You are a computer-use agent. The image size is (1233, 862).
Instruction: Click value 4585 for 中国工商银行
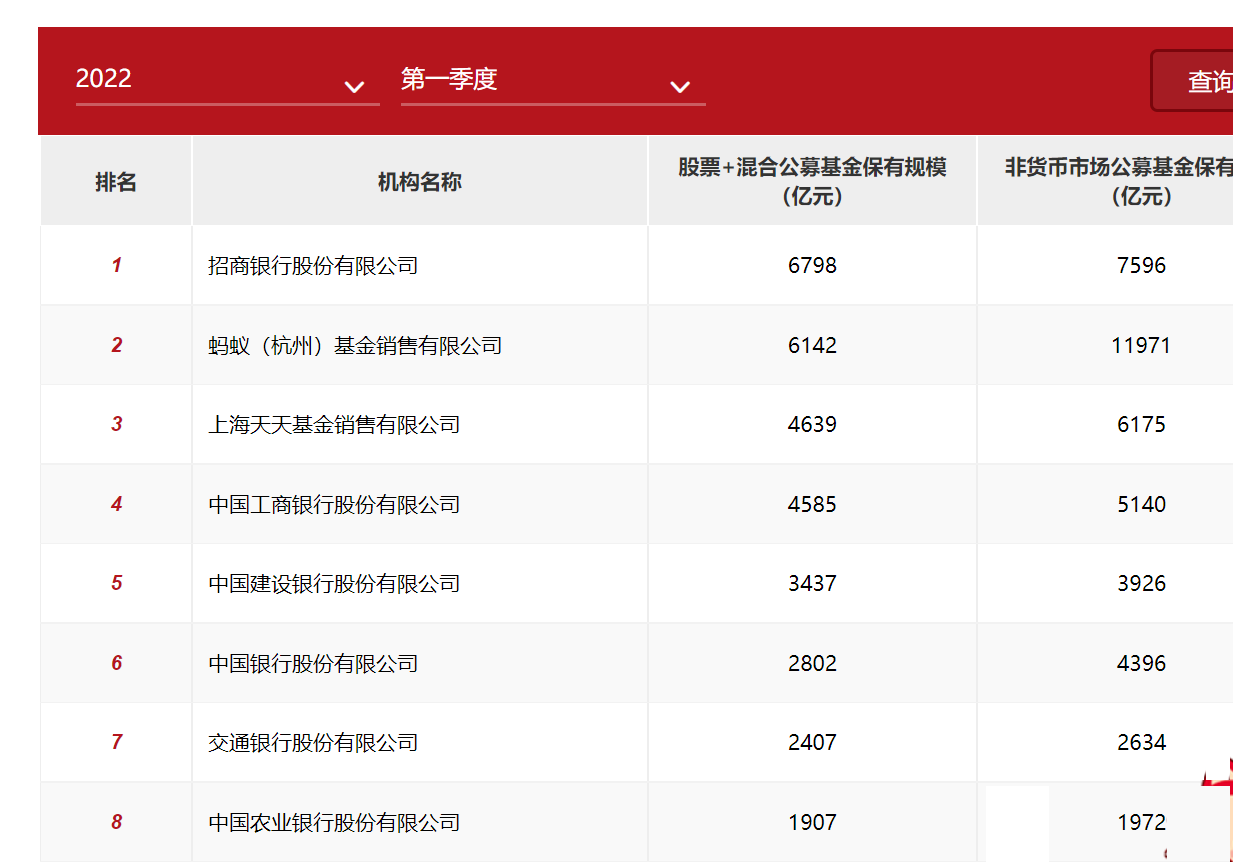click(812, 505)
